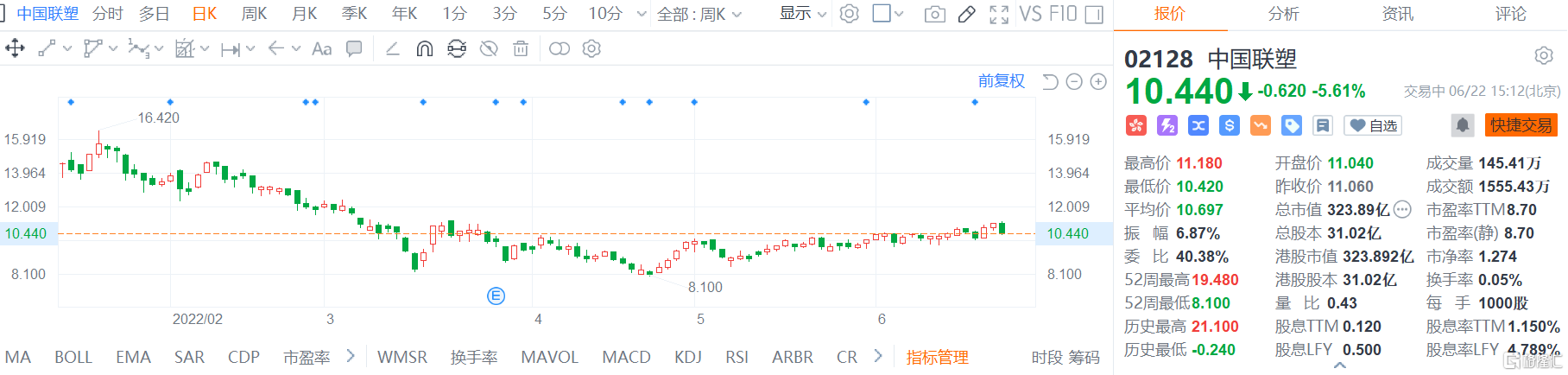
Task: Hide all drawings with eye-slash icon
Action: click(489, 49)
